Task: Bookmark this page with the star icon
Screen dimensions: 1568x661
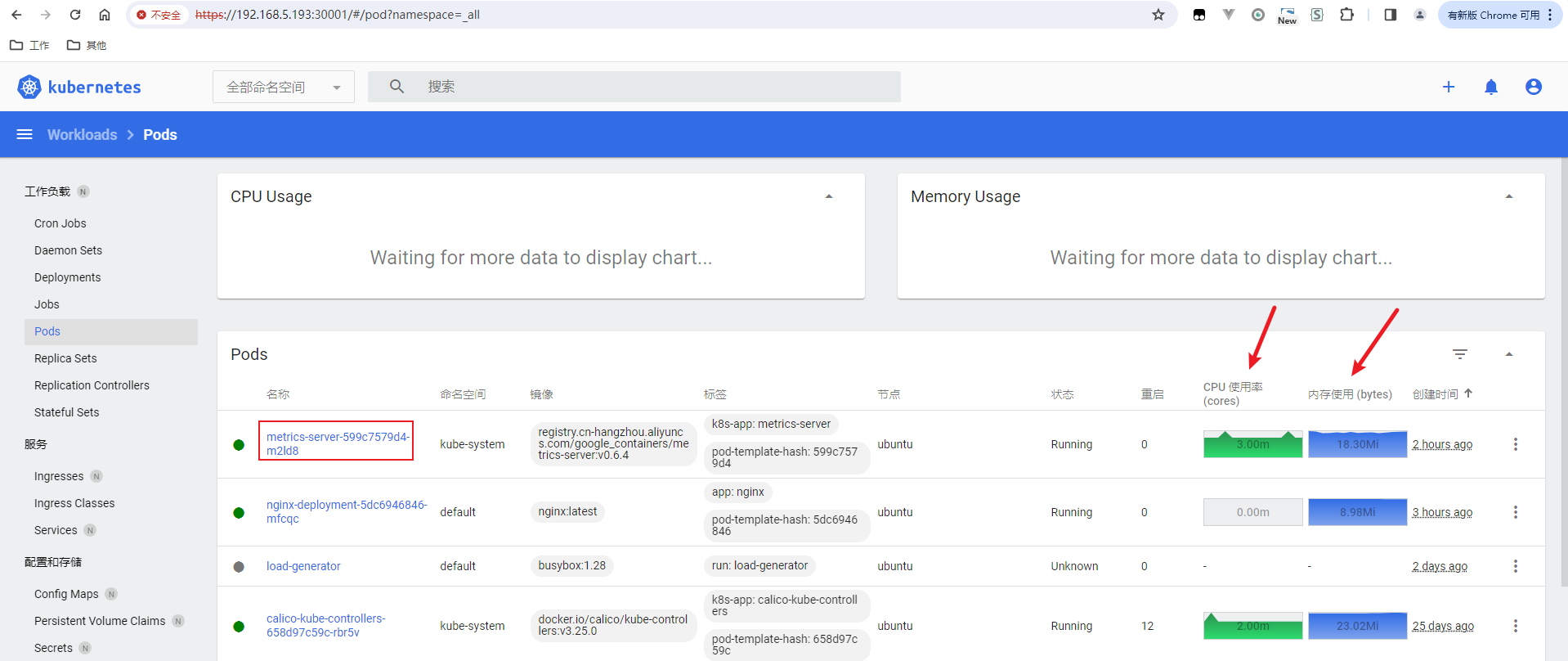Action: (x=1158, y=15)
